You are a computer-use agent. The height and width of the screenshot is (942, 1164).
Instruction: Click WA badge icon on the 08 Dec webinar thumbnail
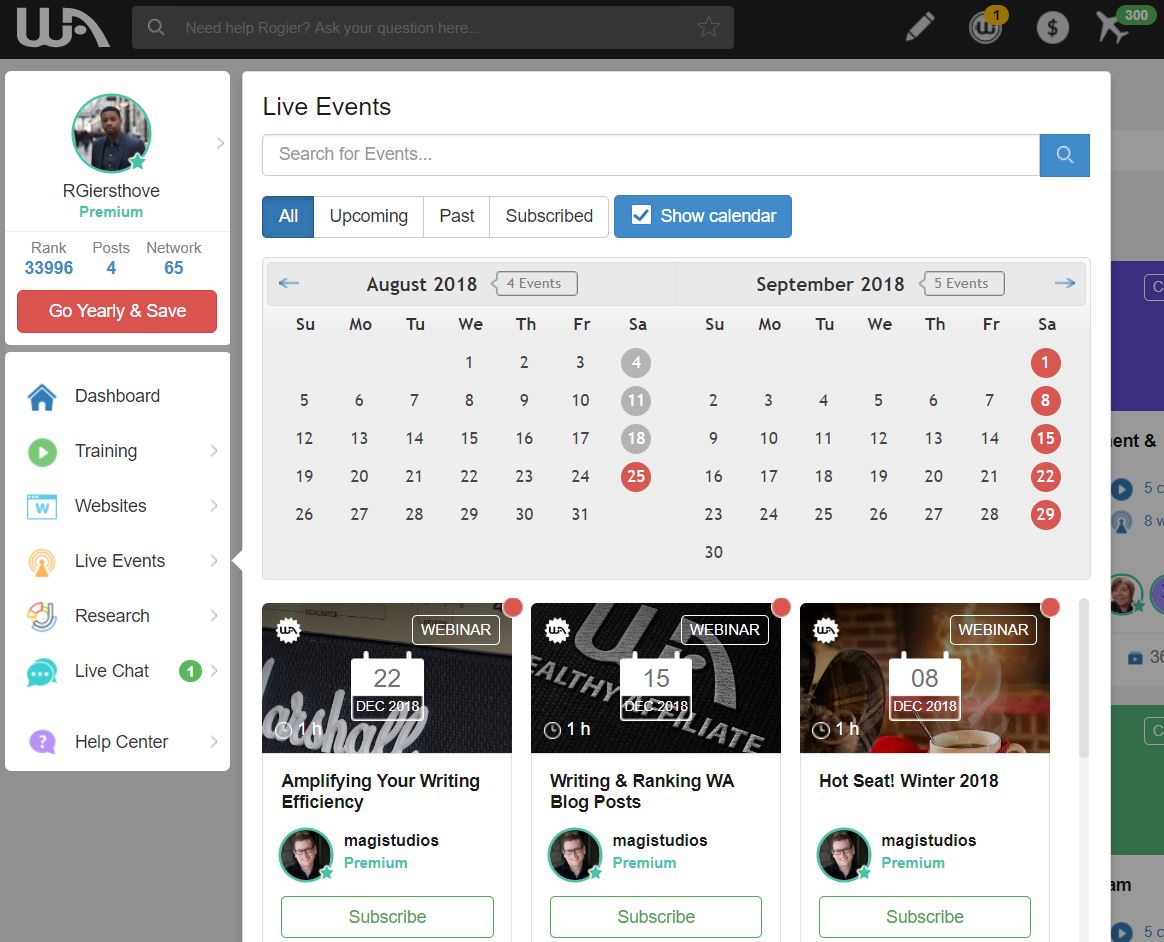click(x=826, y=630)
